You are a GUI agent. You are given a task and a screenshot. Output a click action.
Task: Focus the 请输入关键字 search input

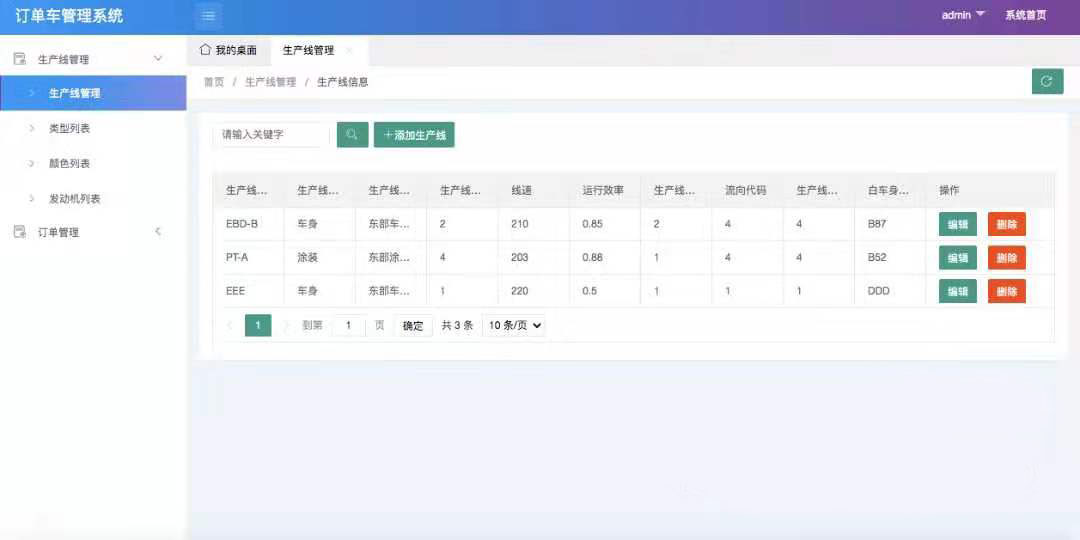pos(270,135)
